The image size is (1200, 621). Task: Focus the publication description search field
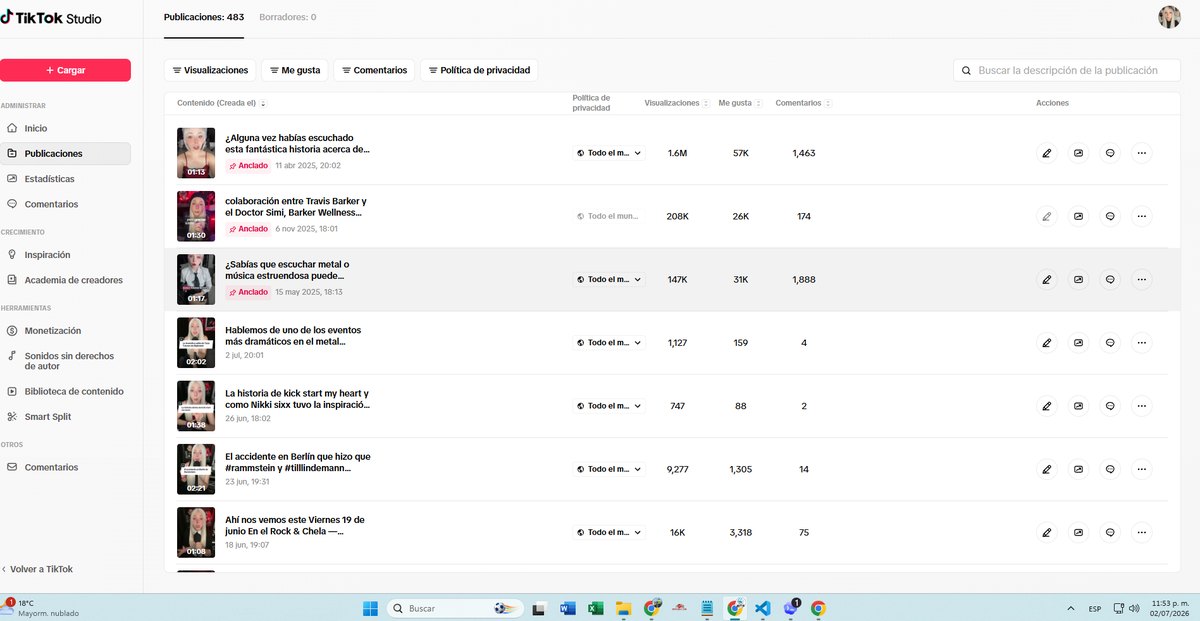[x=1067, y=70]
